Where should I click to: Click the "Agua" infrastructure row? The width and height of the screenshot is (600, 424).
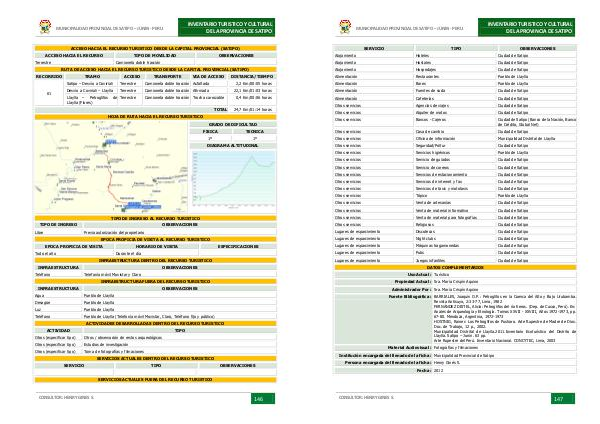(155, 295)
